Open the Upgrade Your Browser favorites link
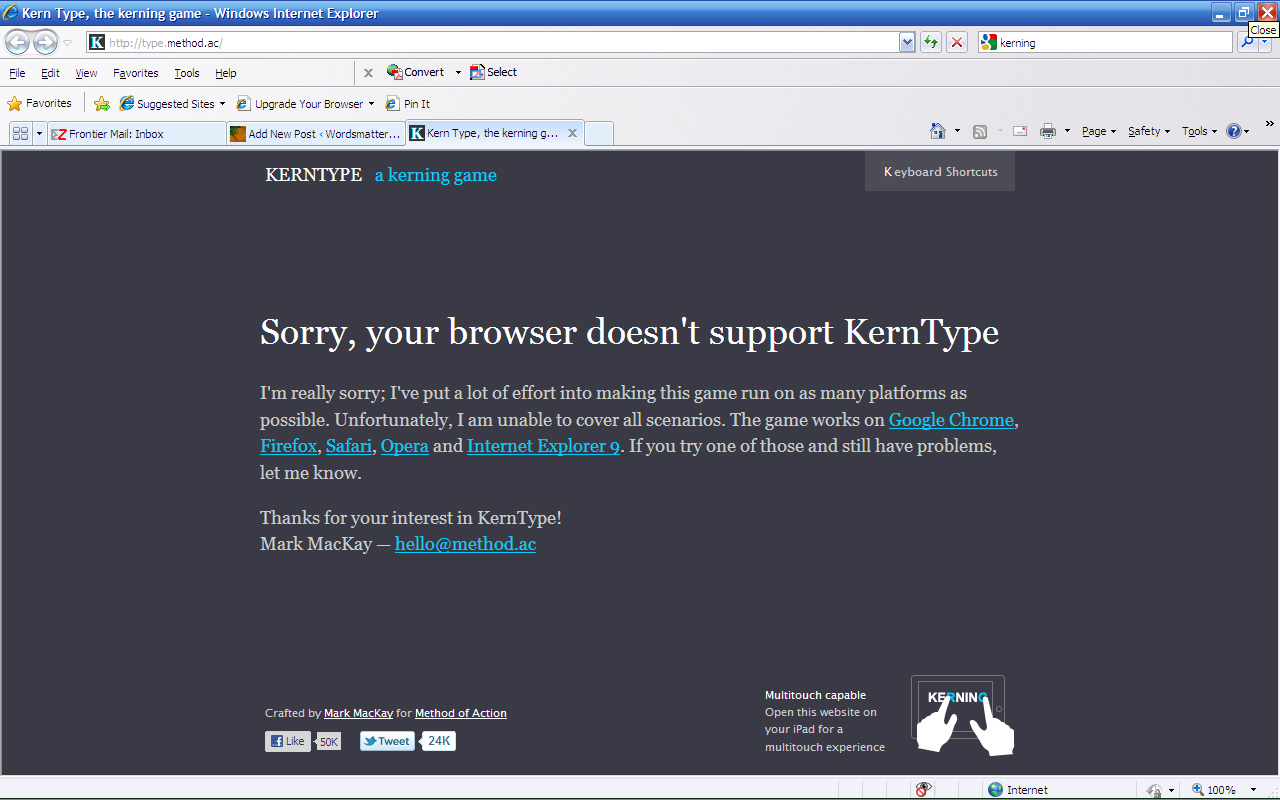 point(305,103)
